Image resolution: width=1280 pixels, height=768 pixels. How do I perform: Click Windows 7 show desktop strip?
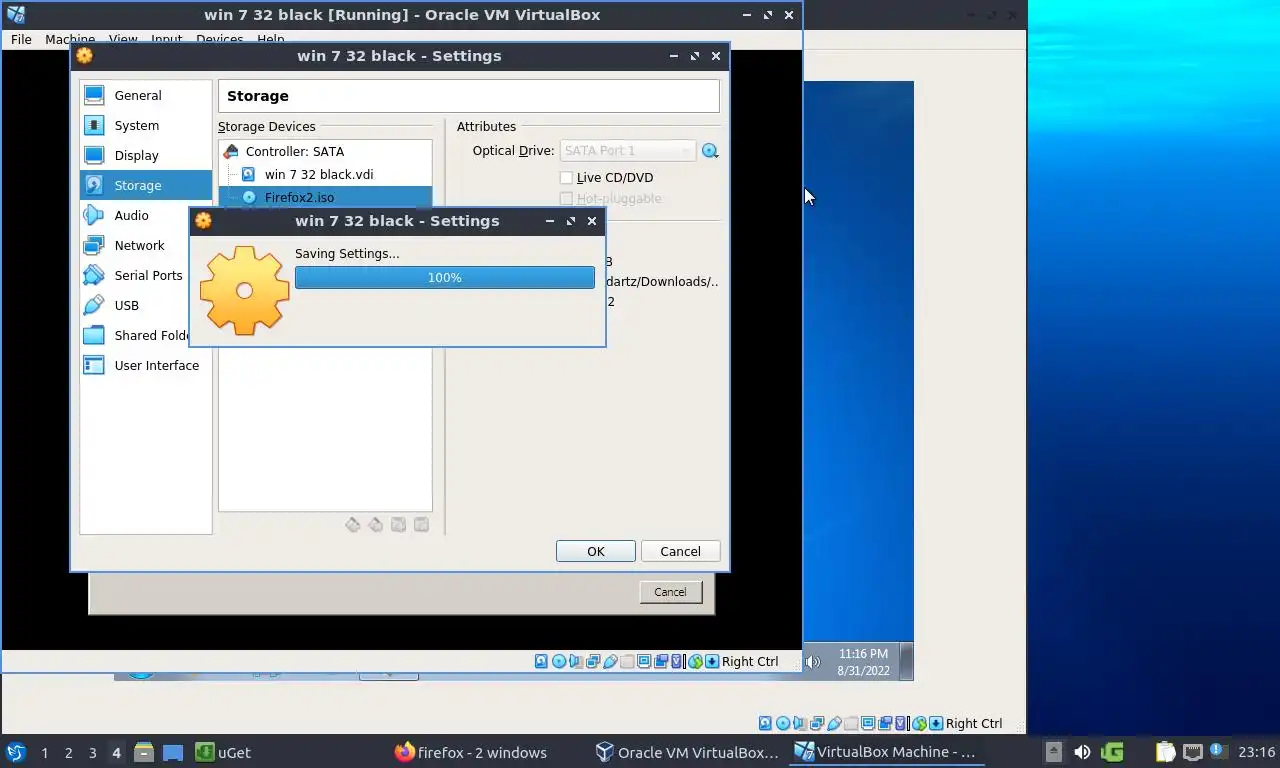[x=907, y=661]
